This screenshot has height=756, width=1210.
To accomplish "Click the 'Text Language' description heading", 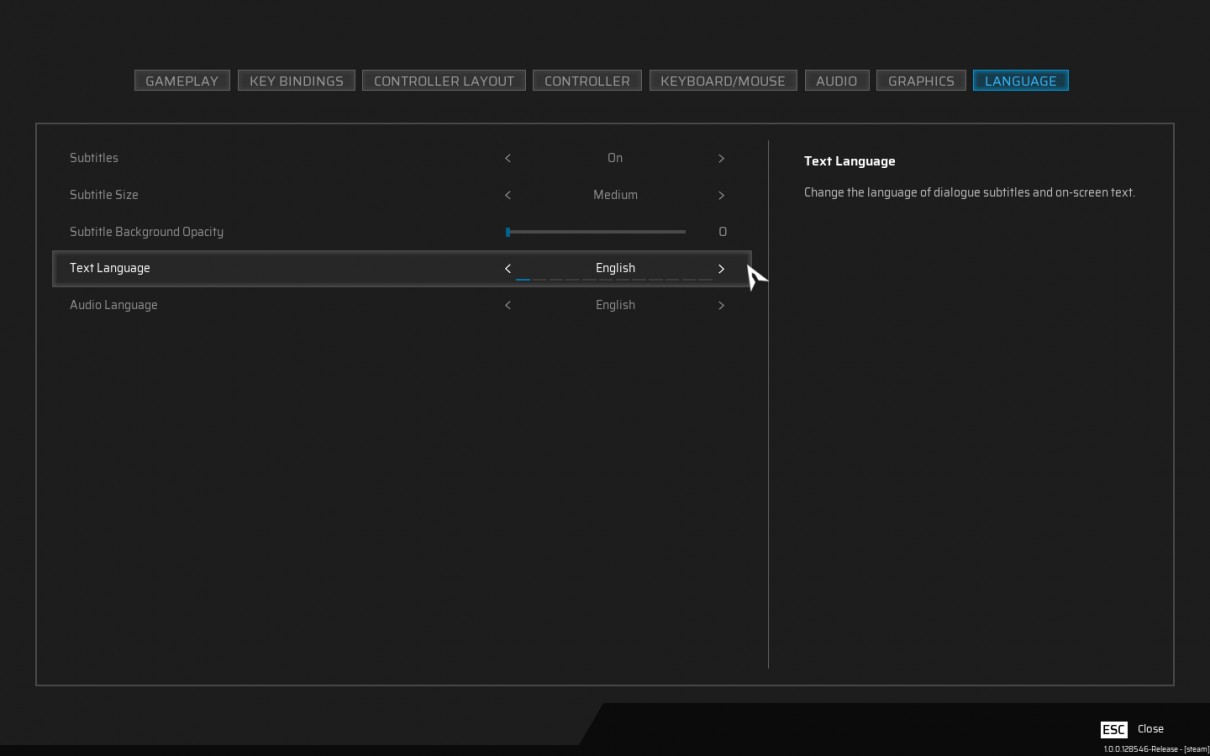I will coord(850,161).
